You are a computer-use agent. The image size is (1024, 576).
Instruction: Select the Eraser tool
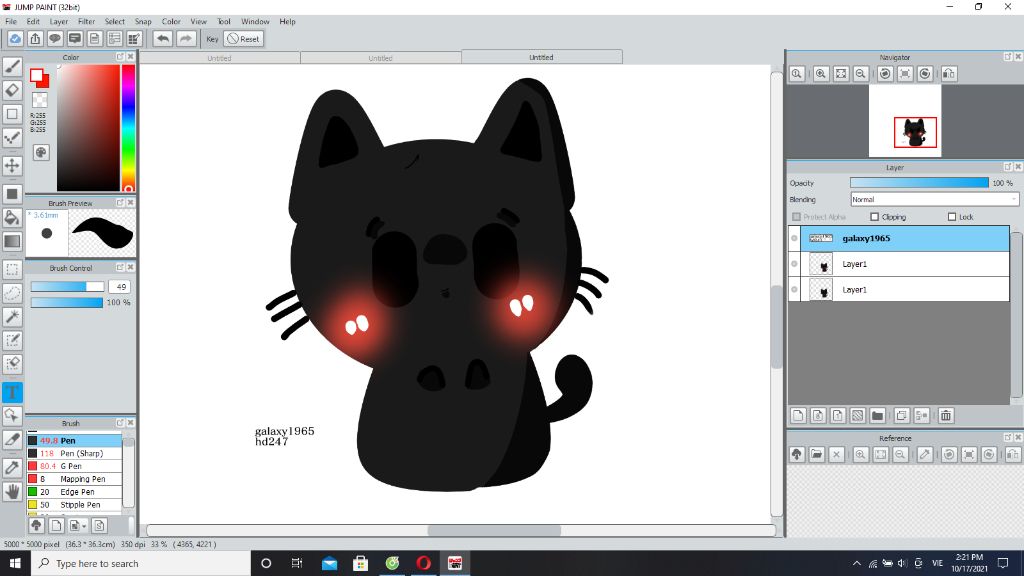click(x=12, y=90)
